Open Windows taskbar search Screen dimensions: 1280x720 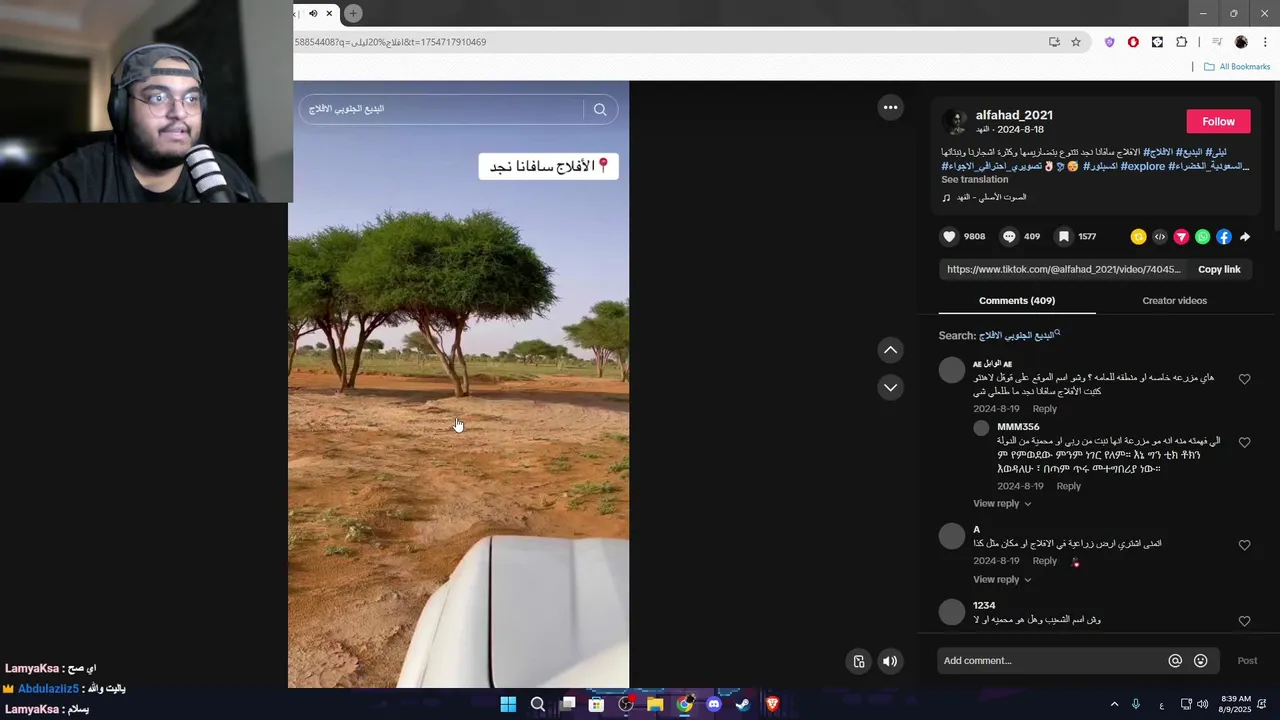point(538,704)
